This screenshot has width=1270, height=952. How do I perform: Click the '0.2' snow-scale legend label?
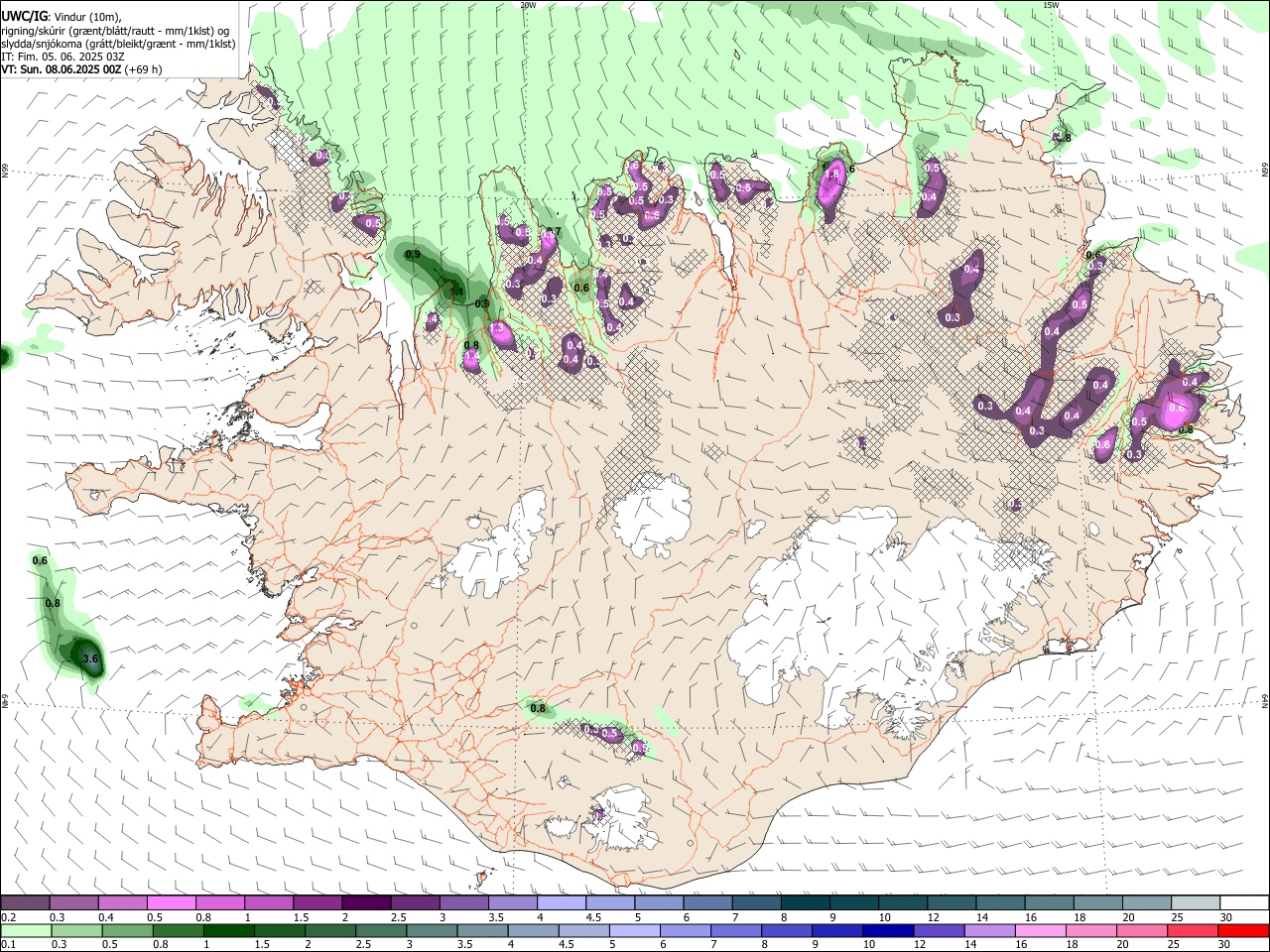9,917
